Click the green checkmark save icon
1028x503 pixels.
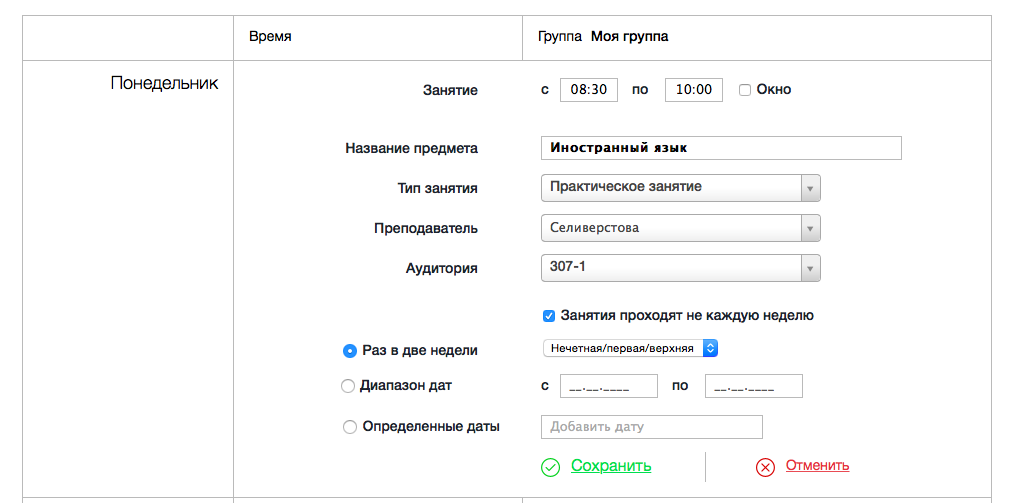[550, 467]
